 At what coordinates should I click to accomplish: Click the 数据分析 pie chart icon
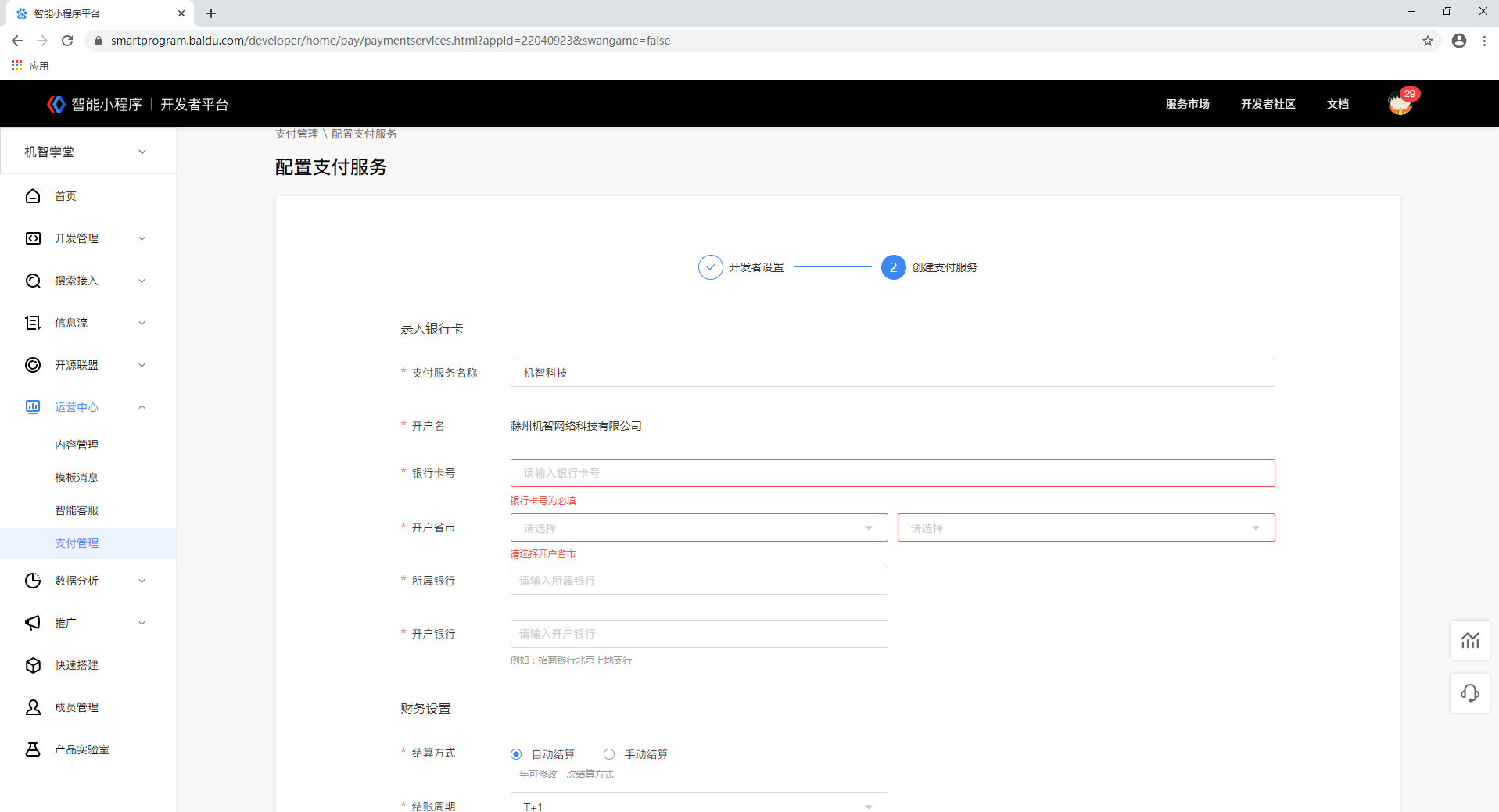click(33, 581)
